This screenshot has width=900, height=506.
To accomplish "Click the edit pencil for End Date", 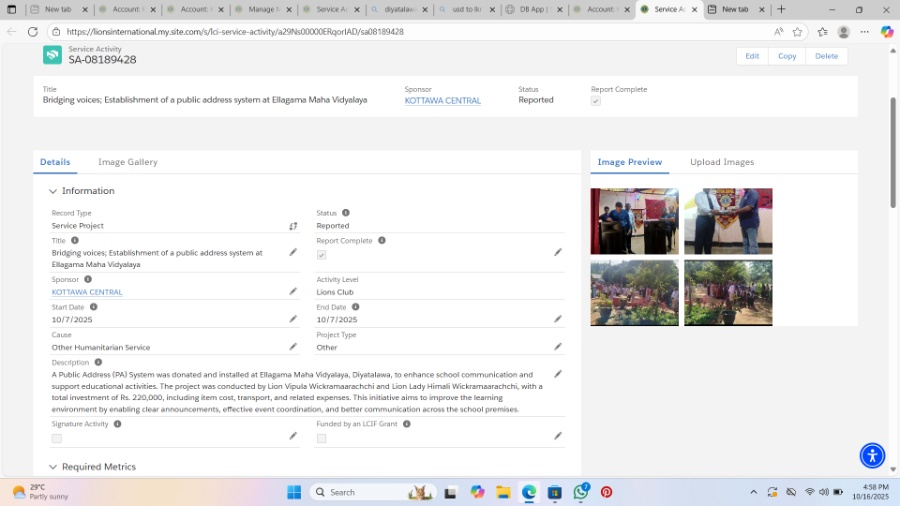I will click(x=558, y=319).
